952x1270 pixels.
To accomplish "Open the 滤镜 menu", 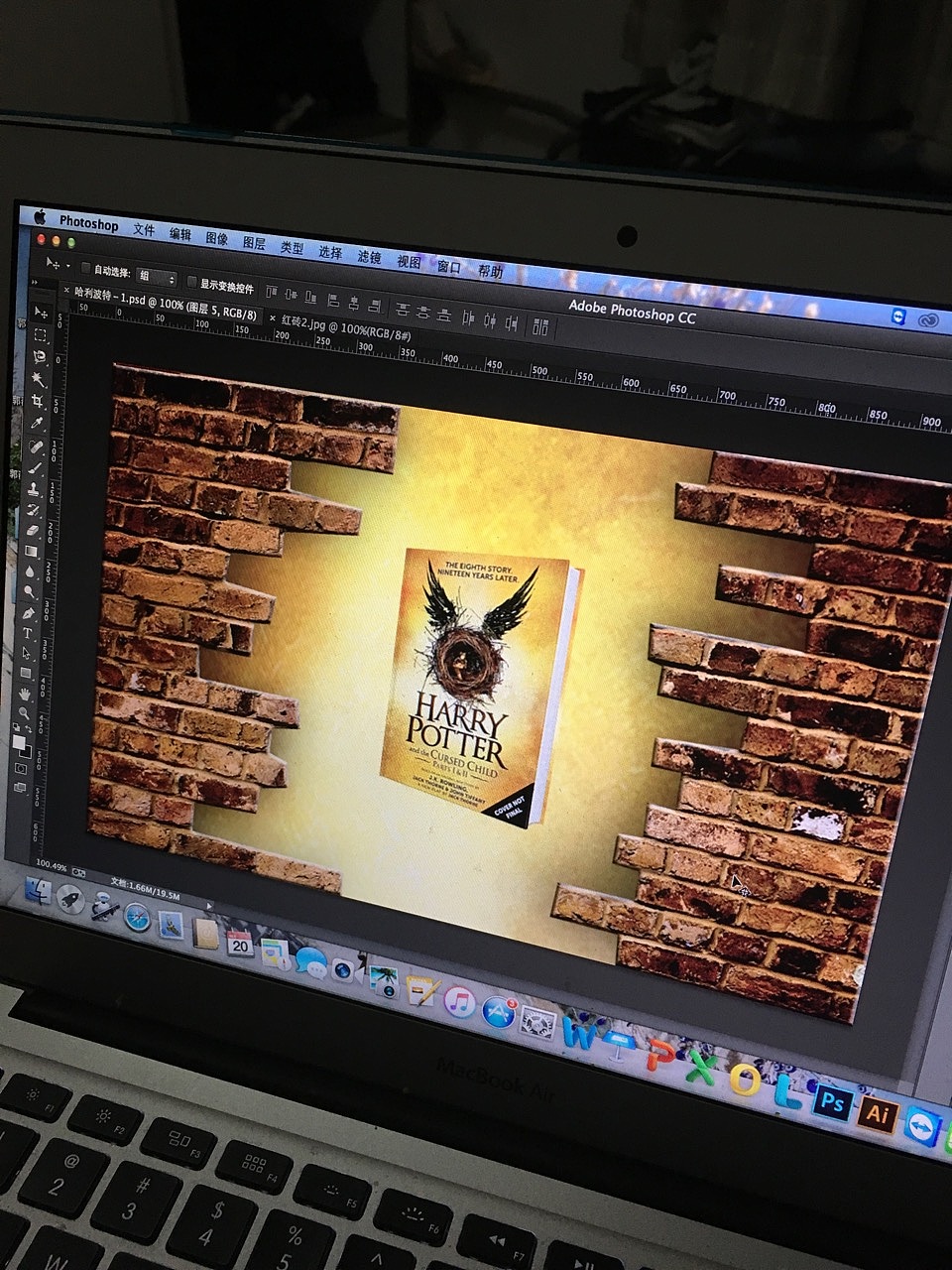I will pos(369,256).
